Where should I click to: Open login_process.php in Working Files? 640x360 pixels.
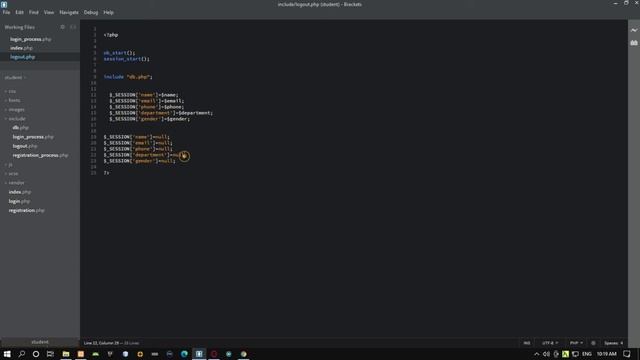coord(31,39)
